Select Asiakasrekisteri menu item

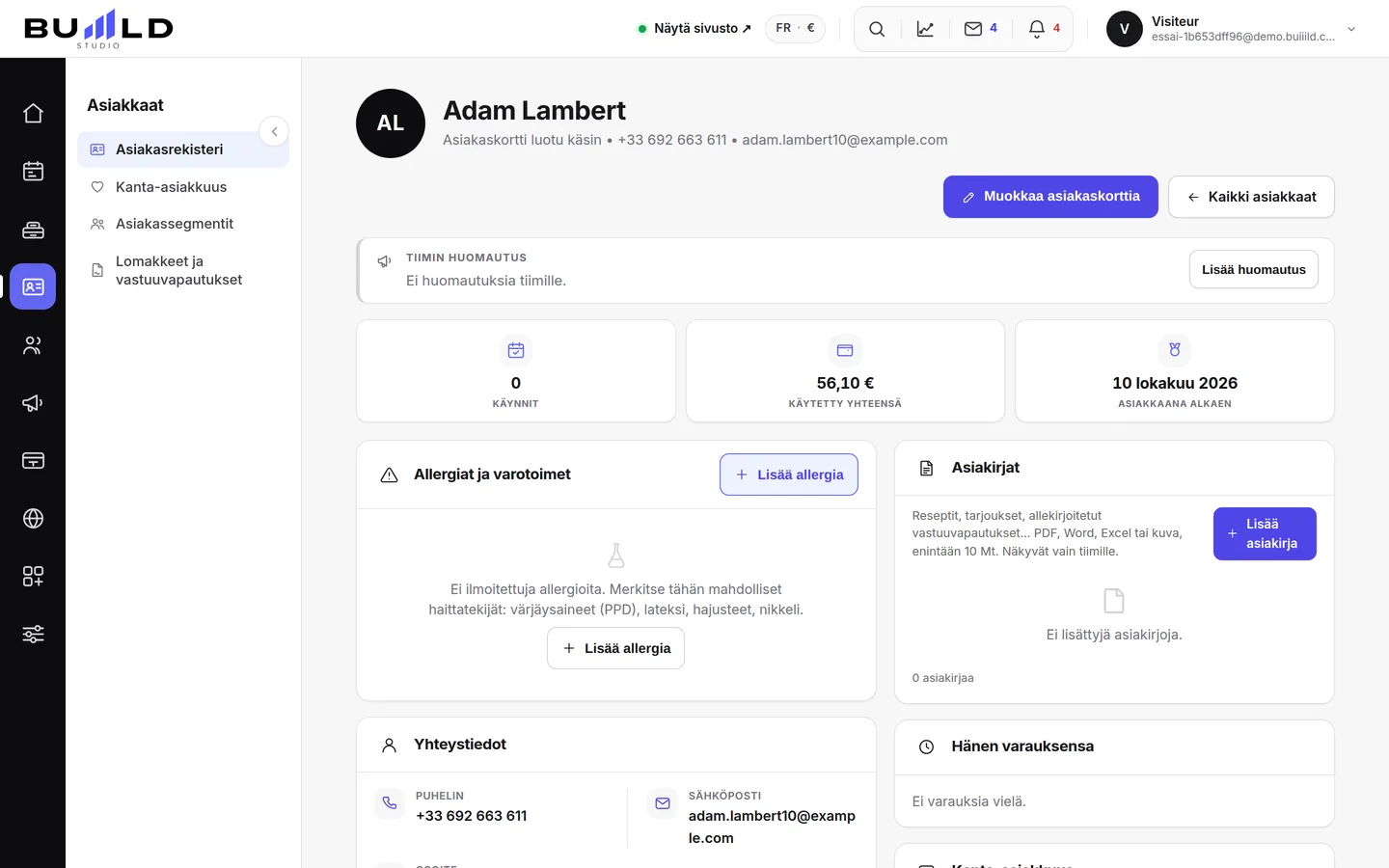(183, 149)
